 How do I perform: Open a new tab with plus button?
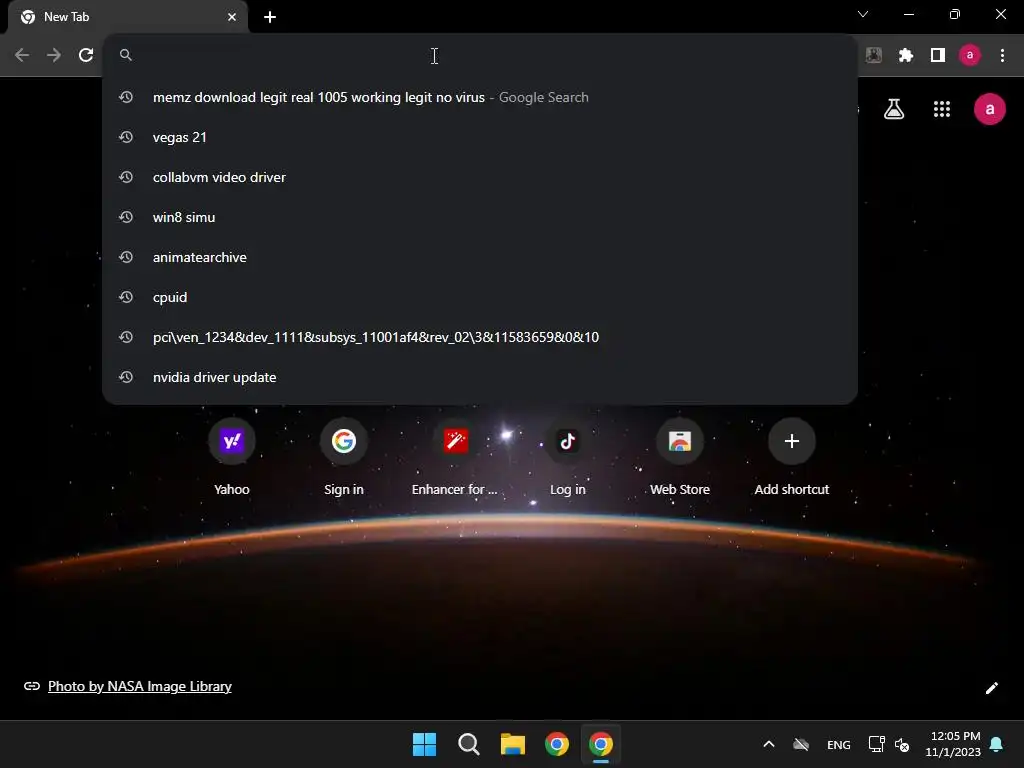pos(270,17)
